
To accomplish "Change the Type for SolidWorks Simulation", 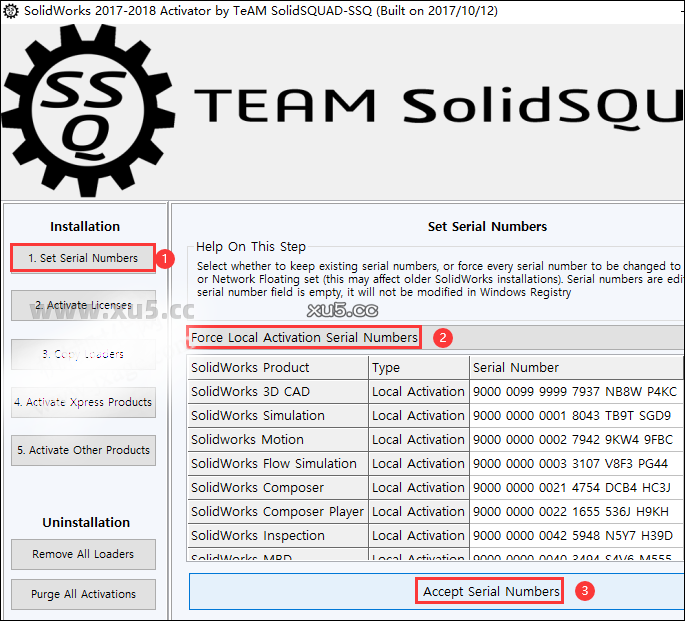I will (418, 415).
